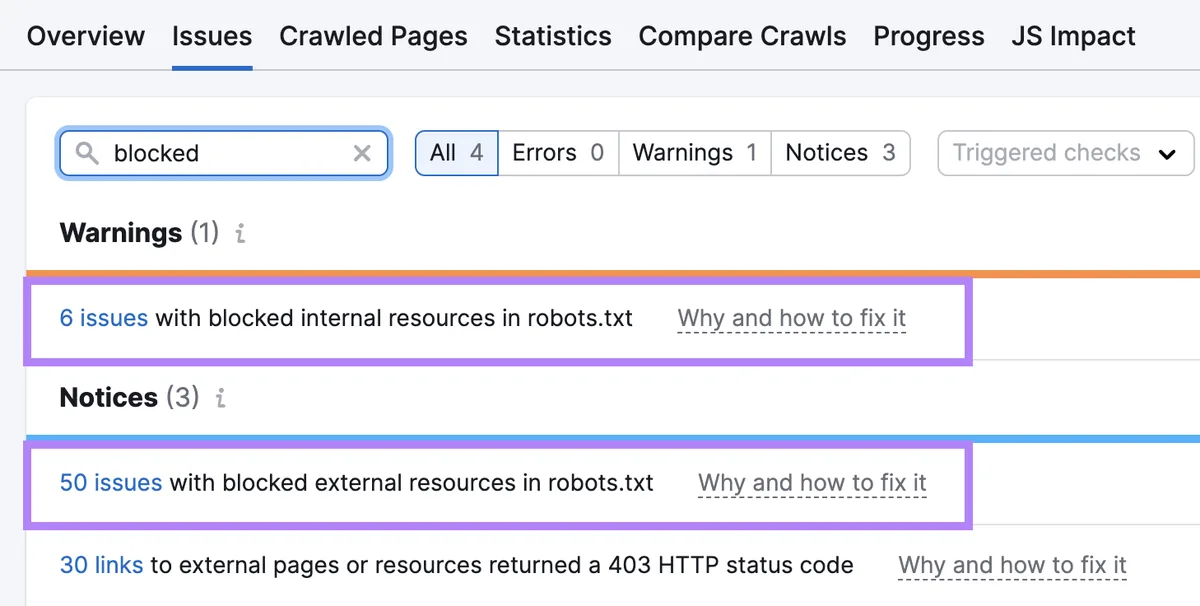Viewport: 1200px width, 606px height.
Task: Click the Notices (3) heading
Action: click(129, 398)
